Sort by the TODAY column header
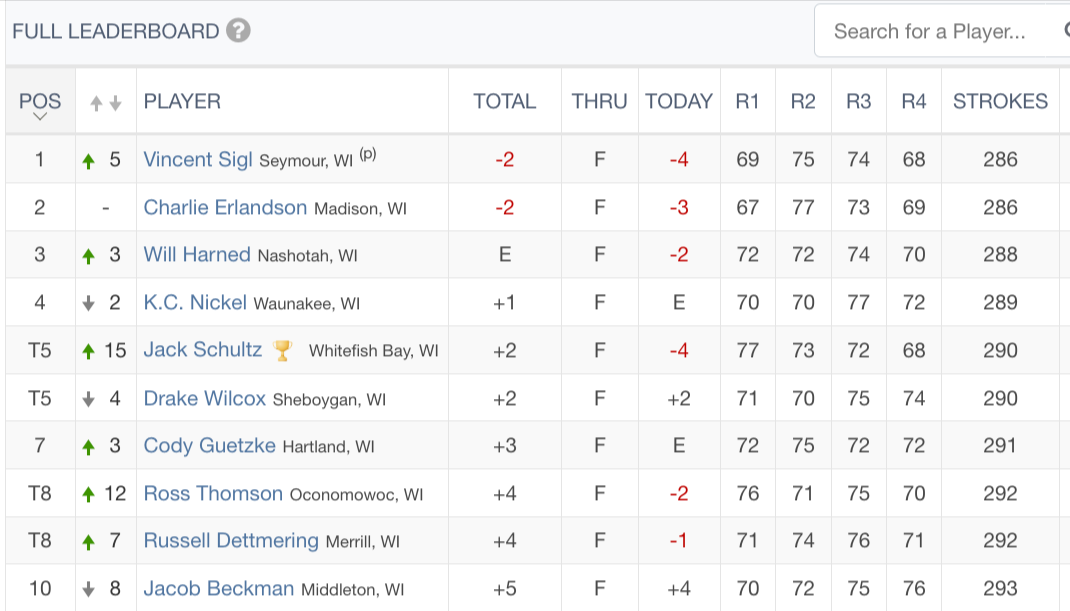Image resolution: width=1070 pixels, height=611 pixels. click(679, 101)
